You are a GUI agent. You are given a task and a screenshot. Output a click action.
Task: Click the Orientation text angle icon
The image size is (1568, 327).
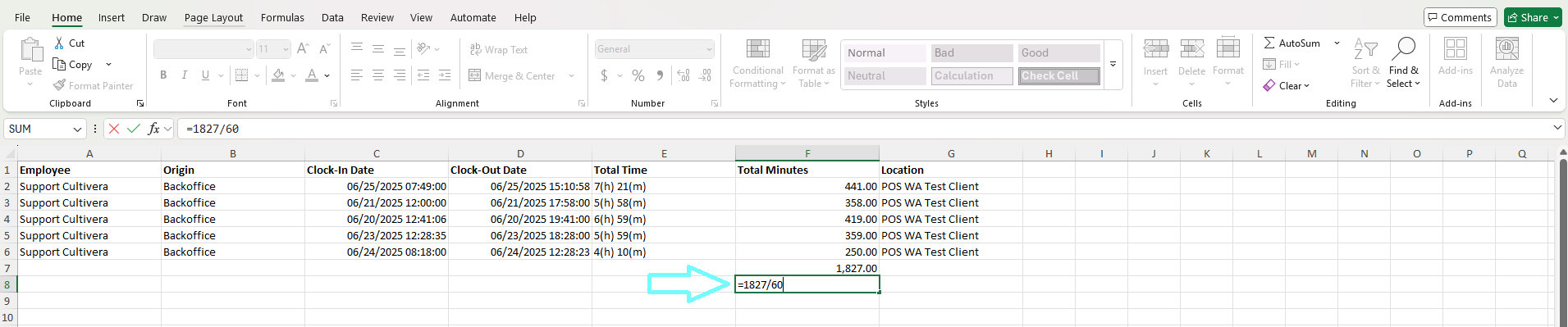click(423, 49)
